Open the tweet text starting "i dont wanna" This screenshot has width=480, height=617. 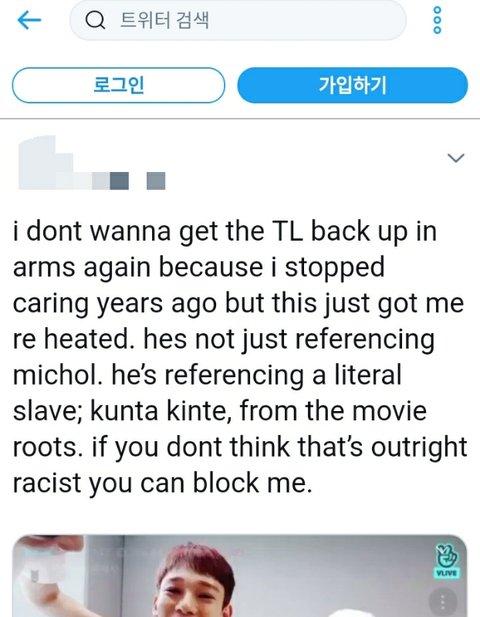pyautogui.click(x=240, y=357)
